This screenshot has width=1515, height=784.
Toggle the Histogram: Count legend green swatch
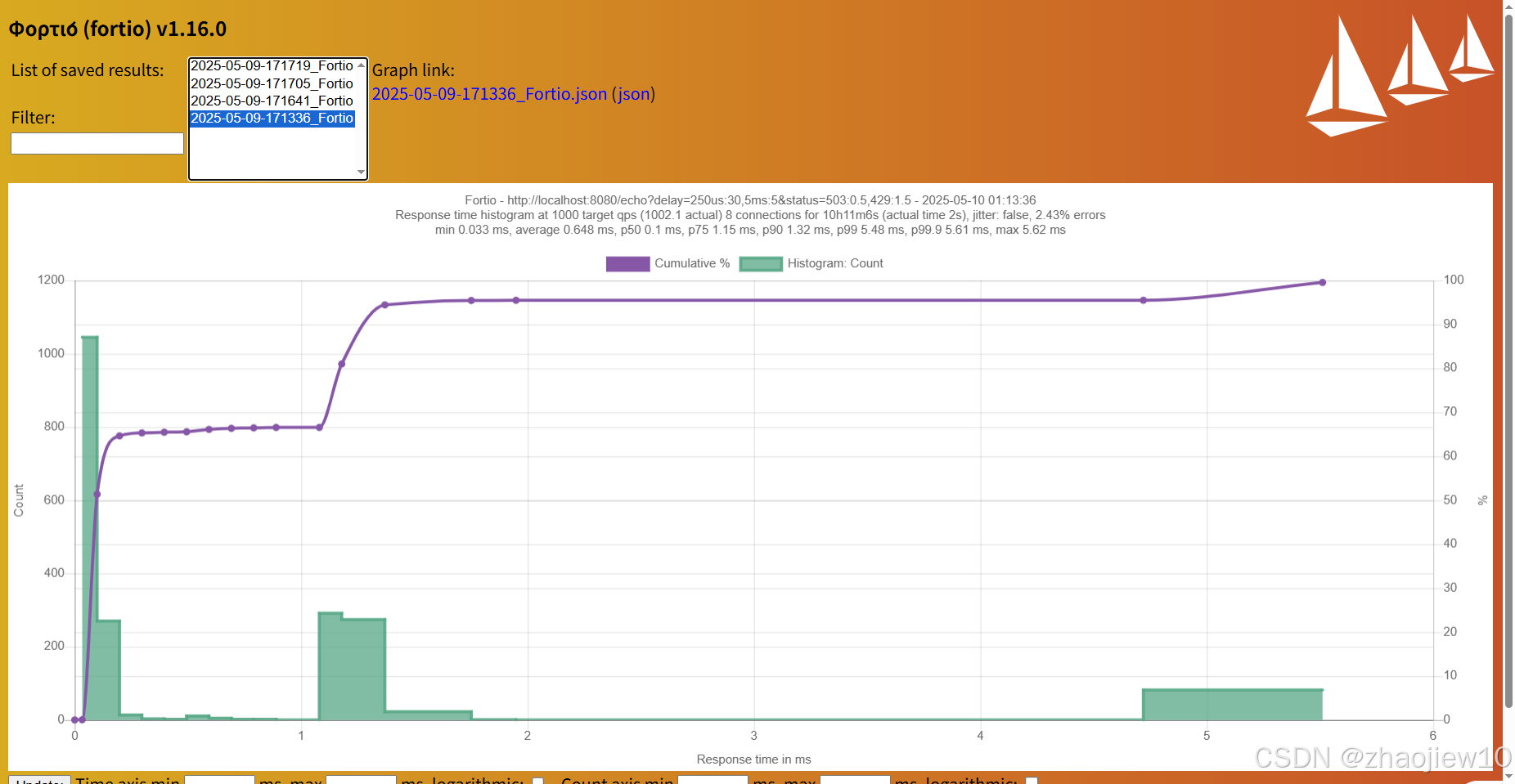(x=761, y=263)
